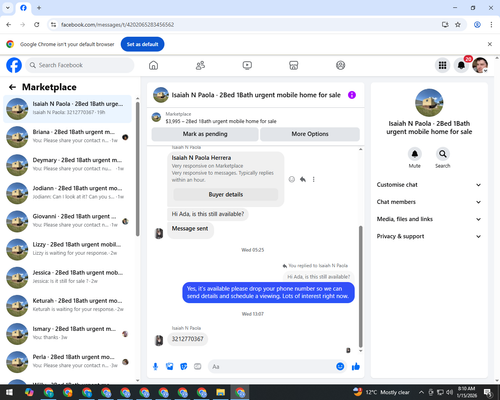Open the Facebook home logo
The image size is (500, 400).
point(14,65)
